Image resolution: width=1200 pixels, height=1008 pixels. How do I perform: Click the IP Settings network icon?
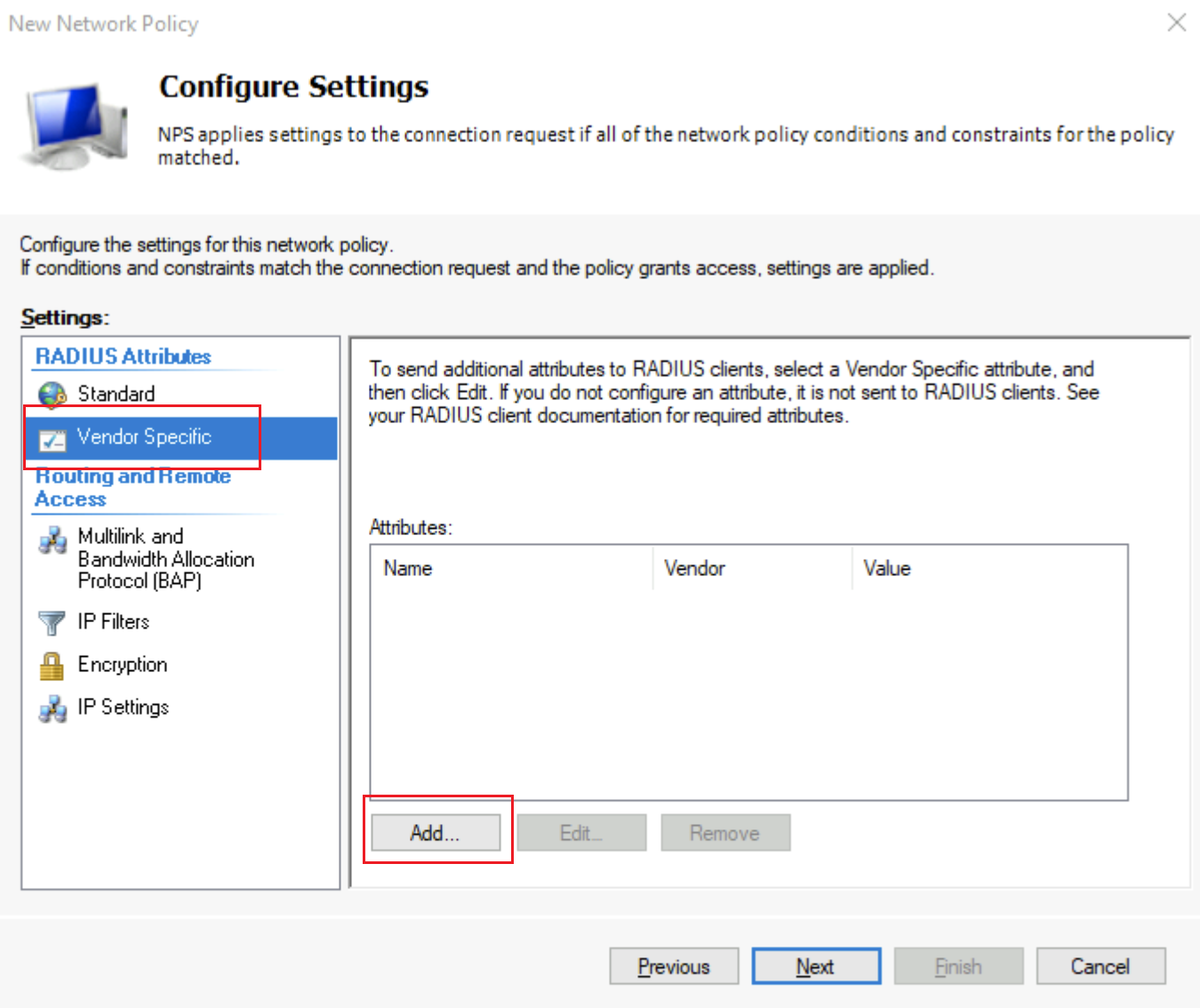(x=52, y=708)
